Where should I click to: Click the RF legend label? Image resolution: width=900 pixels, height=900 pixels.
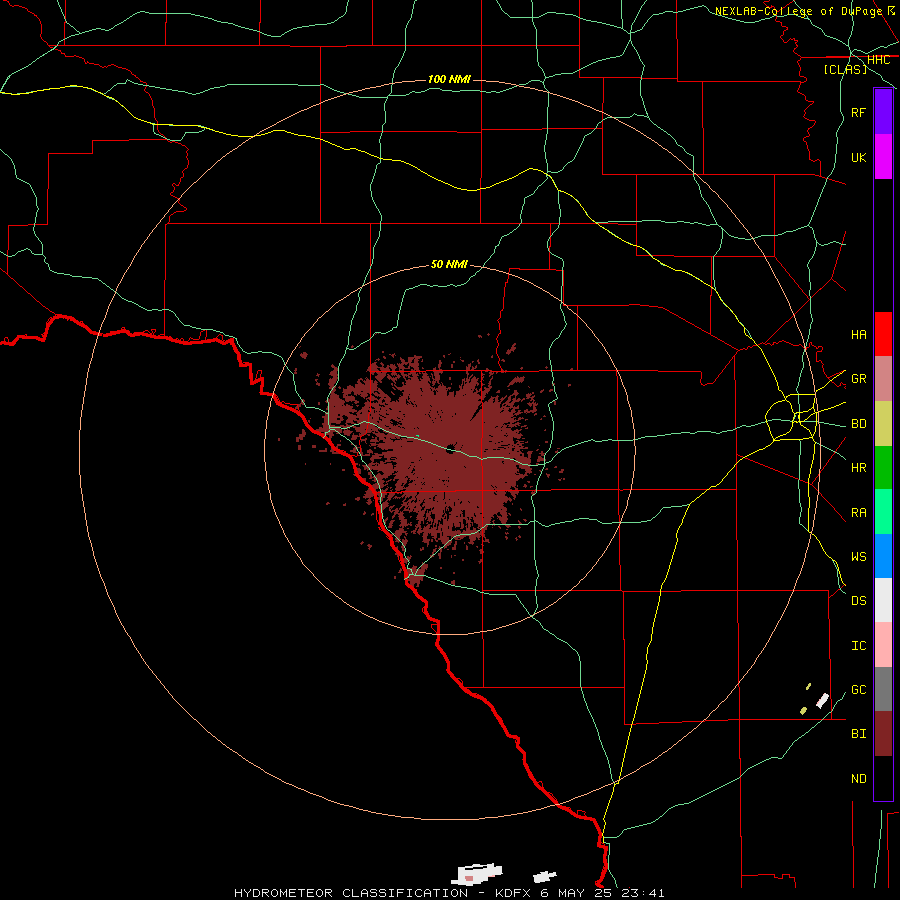pos(858,112)
